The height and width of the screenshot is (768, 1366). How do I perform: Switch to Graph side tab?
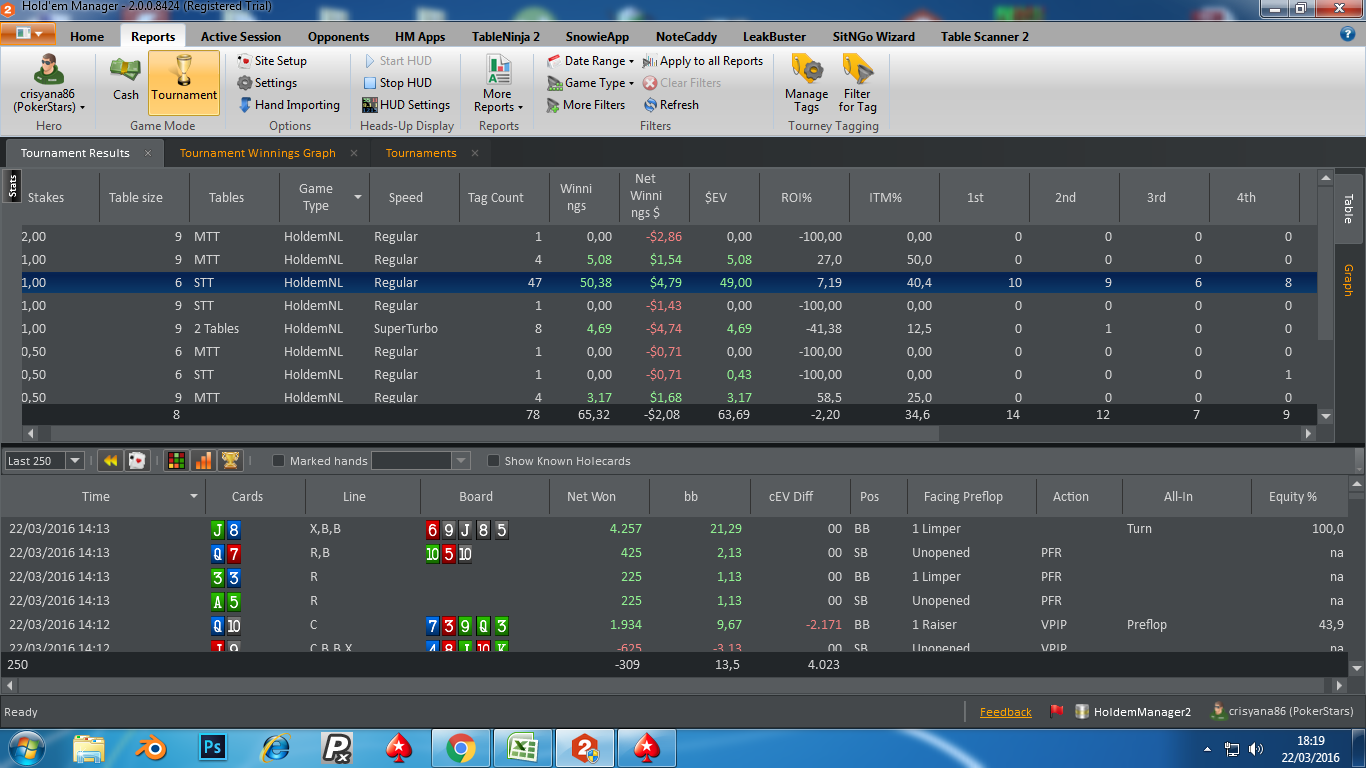point(1348,281)
